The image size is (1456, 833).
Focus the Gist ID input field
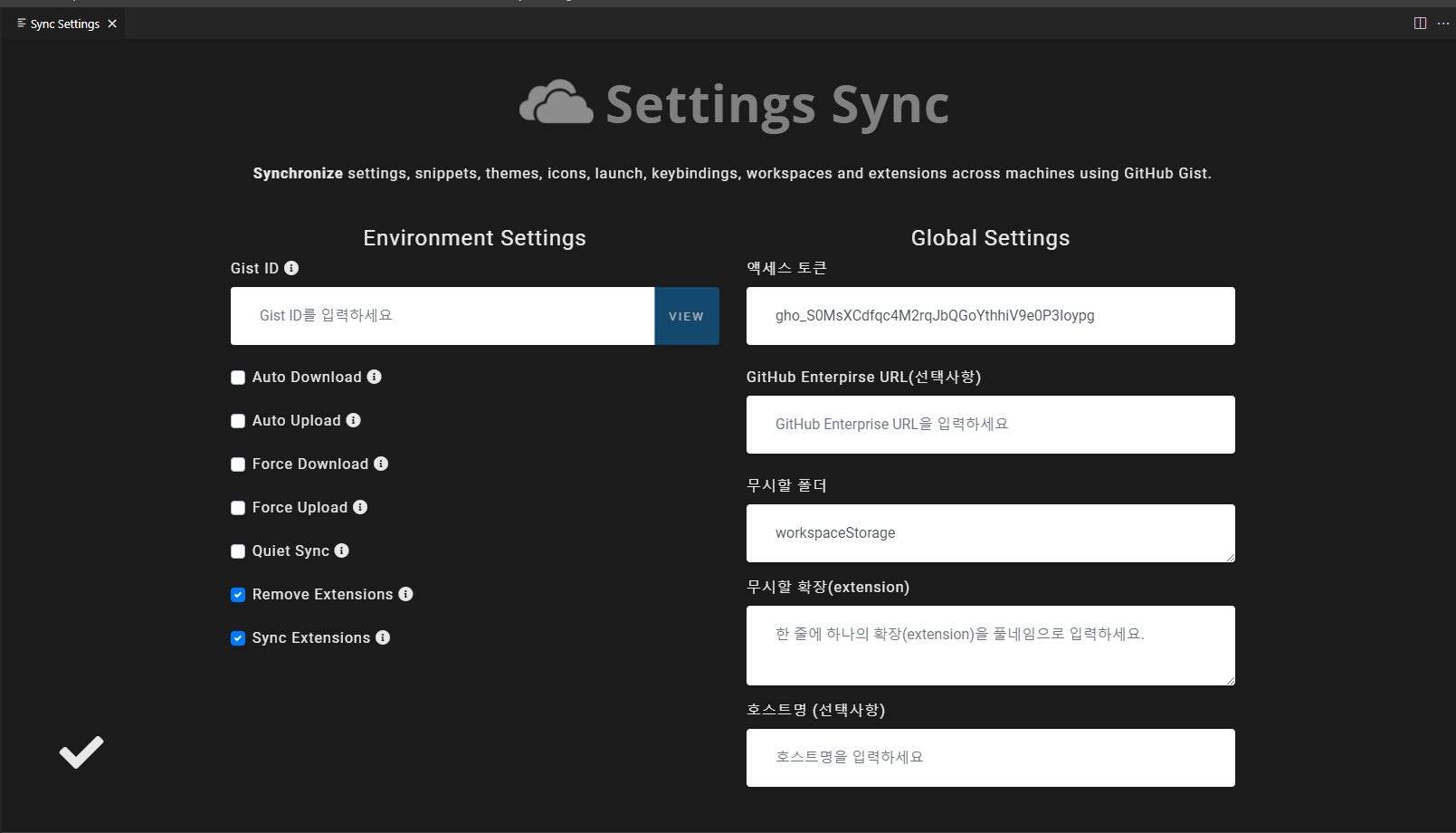(443, 316)
